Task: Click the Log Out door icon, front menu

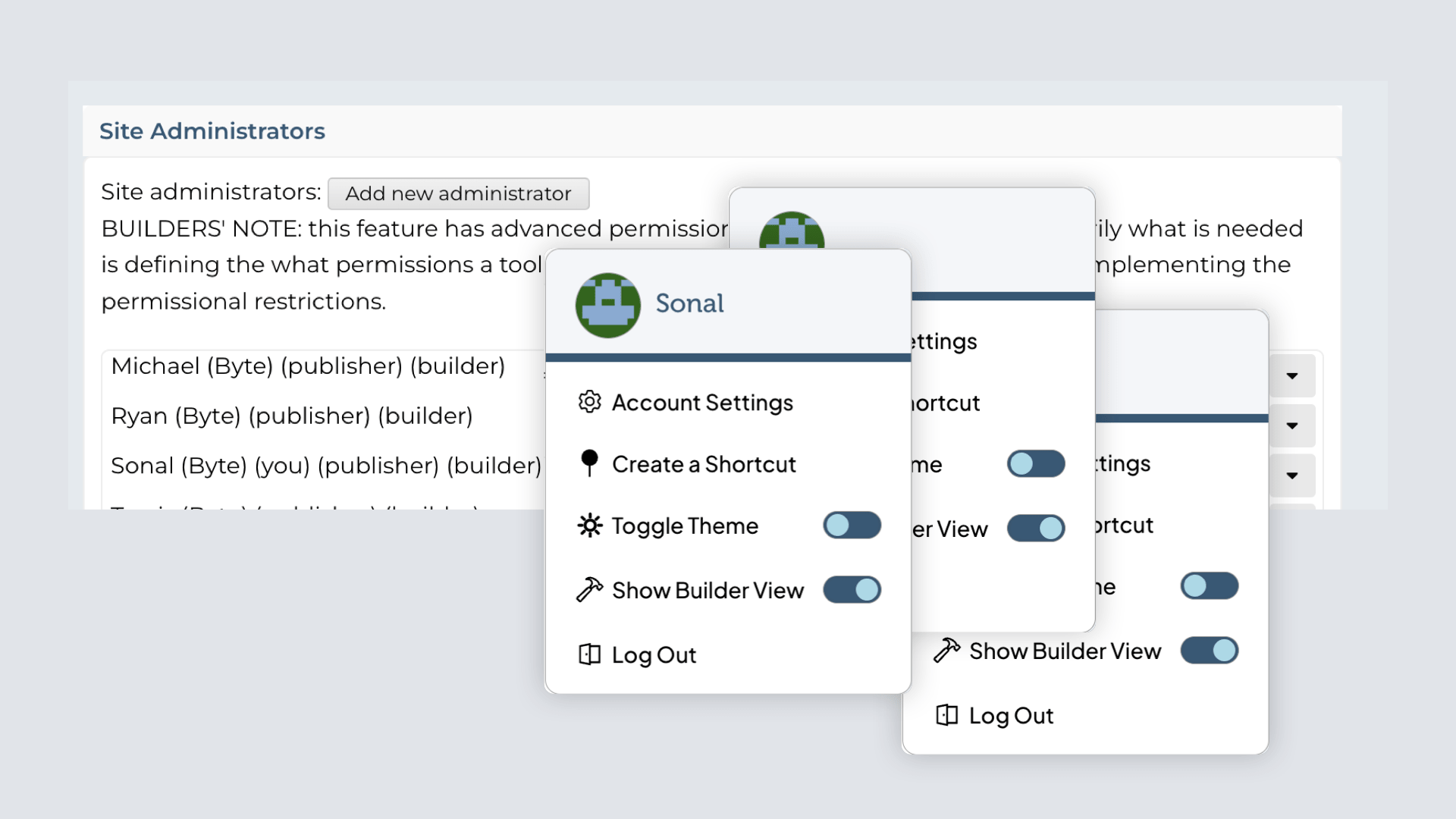Action: point(589,654)
